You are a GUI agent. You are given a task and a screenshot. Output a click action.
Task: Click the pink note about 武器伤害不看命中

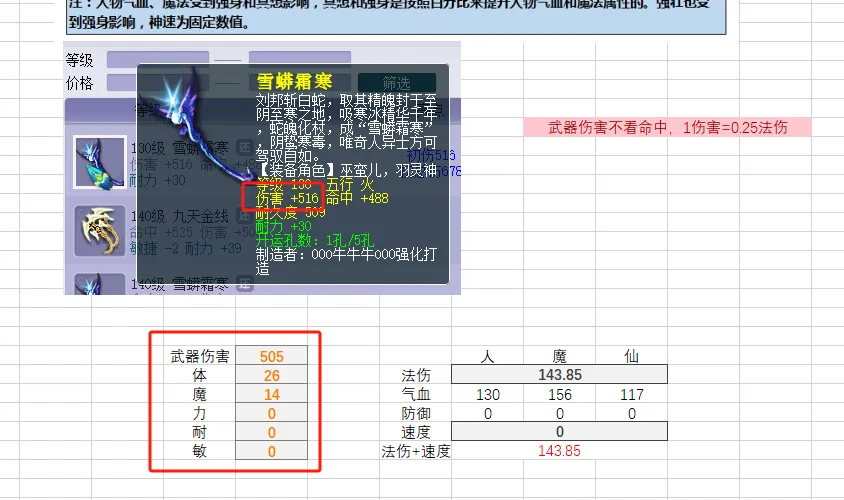667,127
